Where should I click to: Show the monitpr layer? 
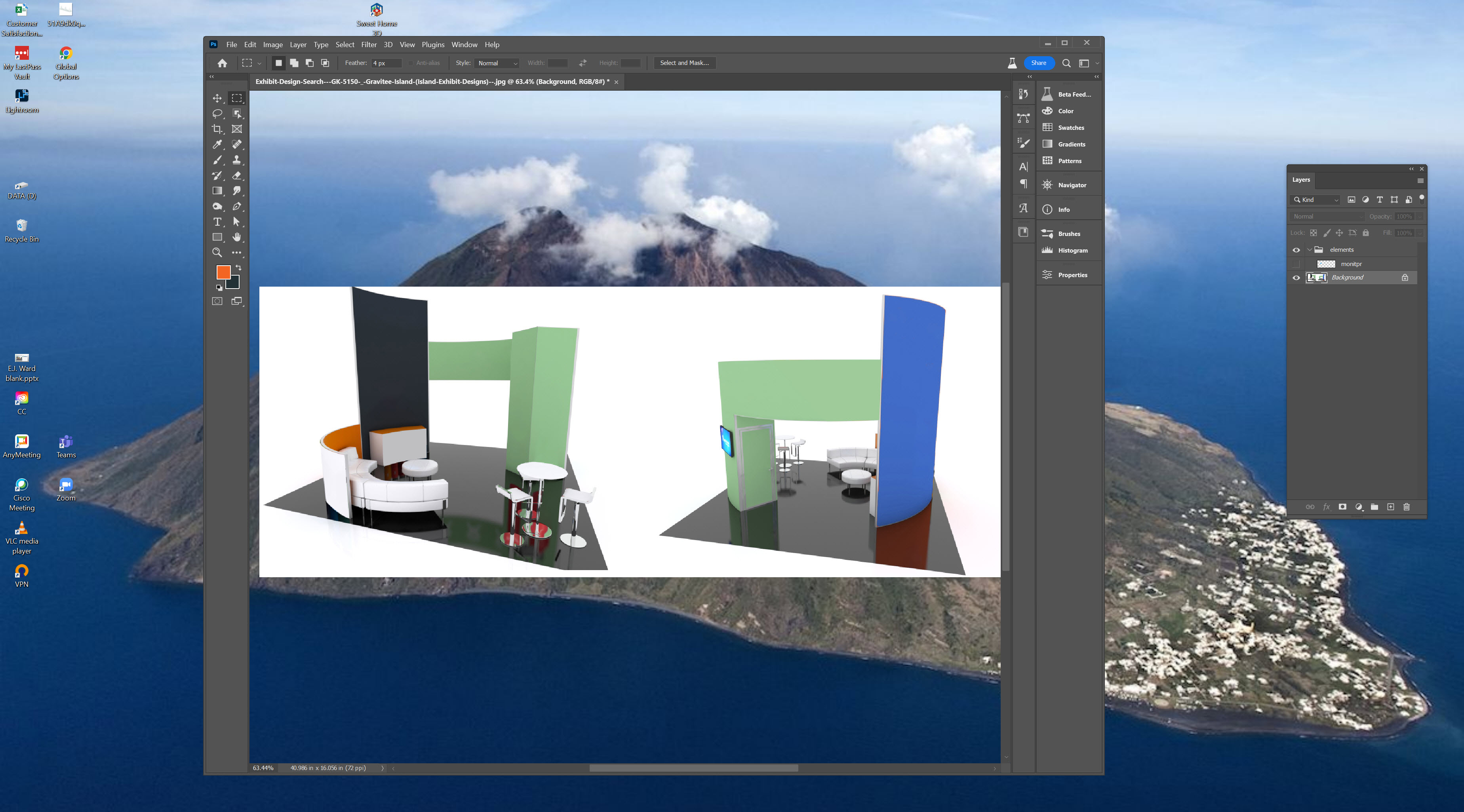point(1296,264)
